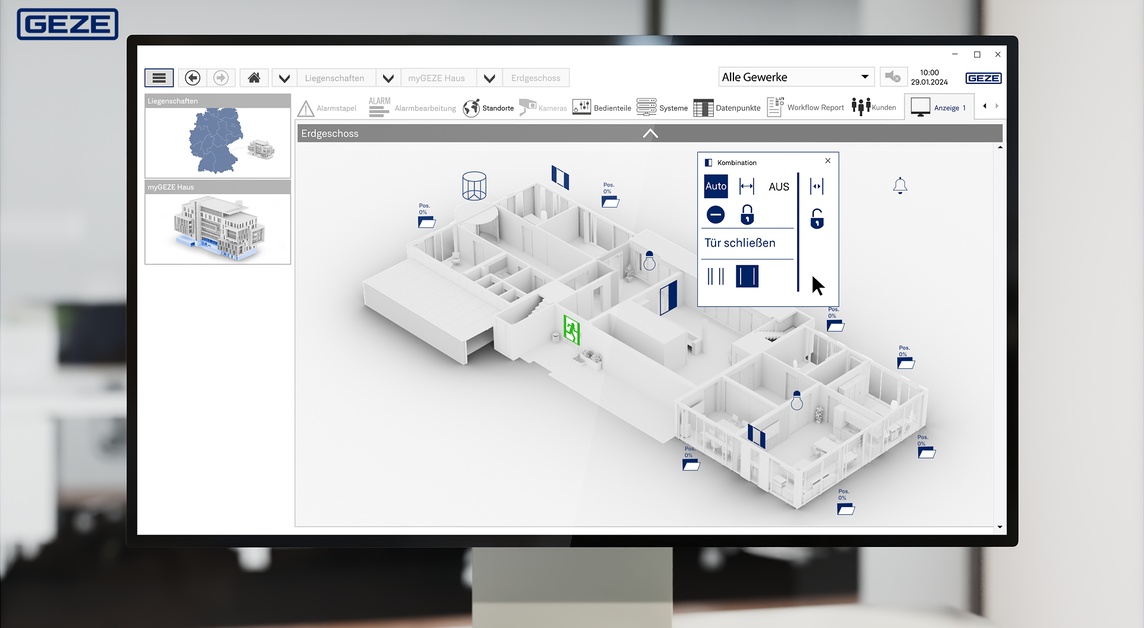This screenshot has height=628, width=1144.
Task: Switch to the Standorte tab
Action: 488,108
